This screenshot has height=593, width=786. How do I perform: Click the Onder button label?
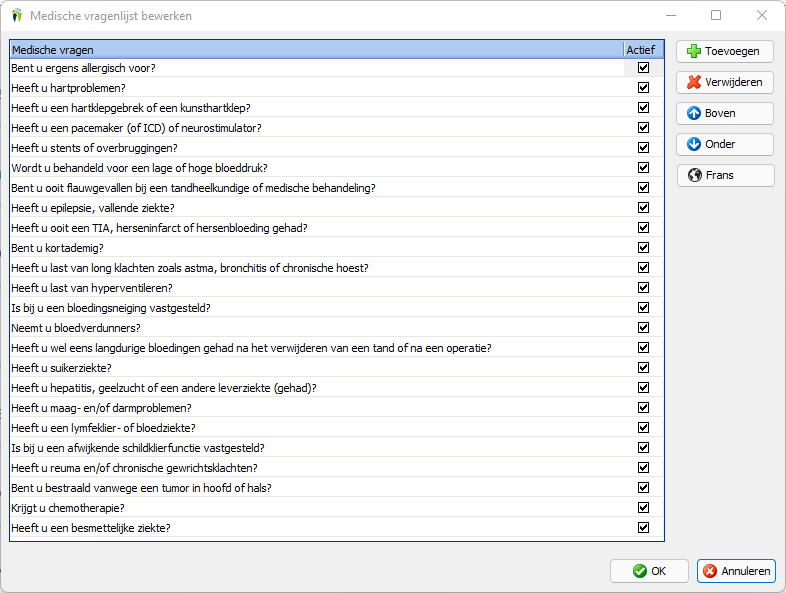click(720, 144)
